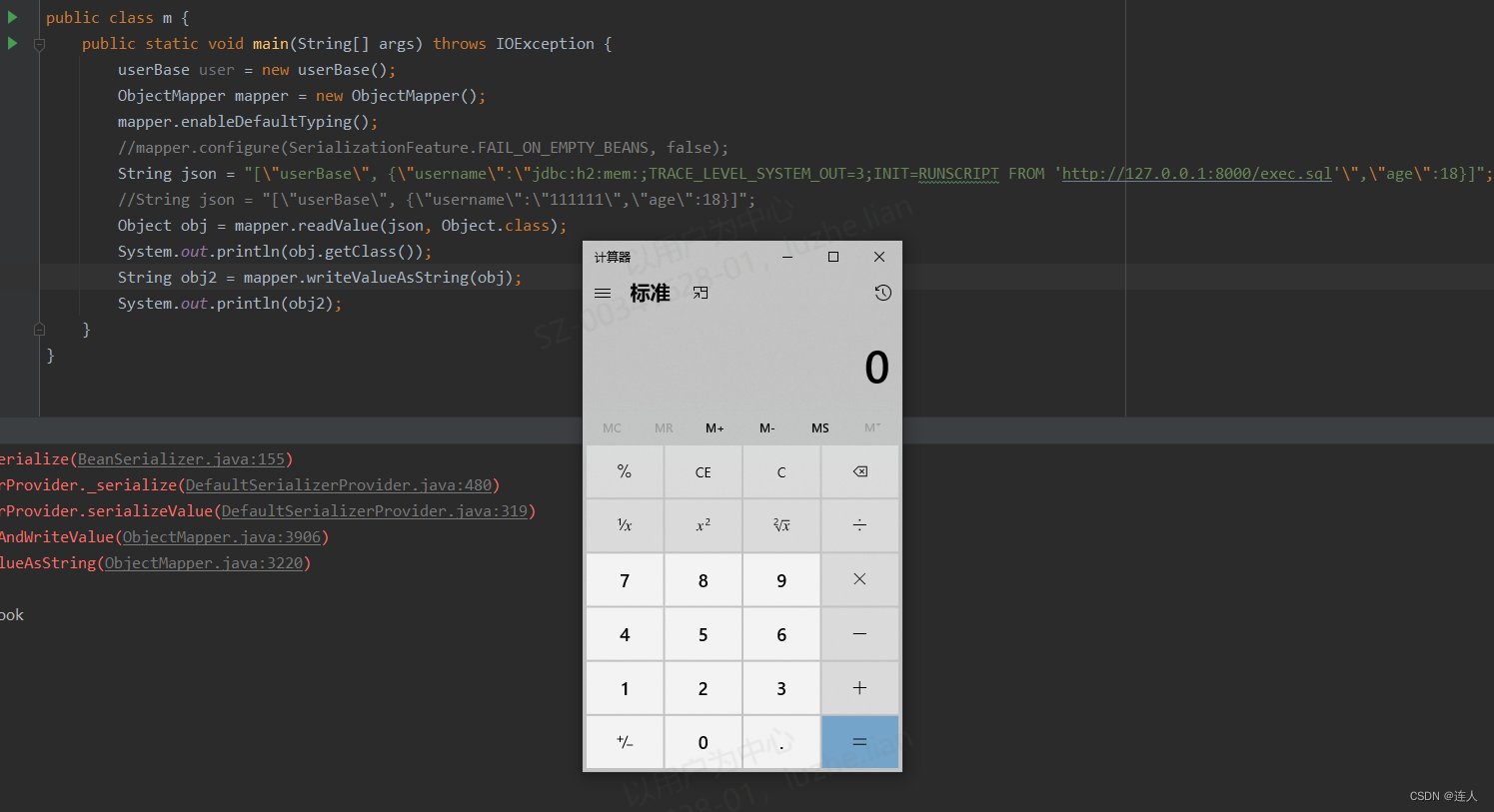The image size is (1494, 812).
Task: Click the commented-out String json line
Action: click(437, 199)
